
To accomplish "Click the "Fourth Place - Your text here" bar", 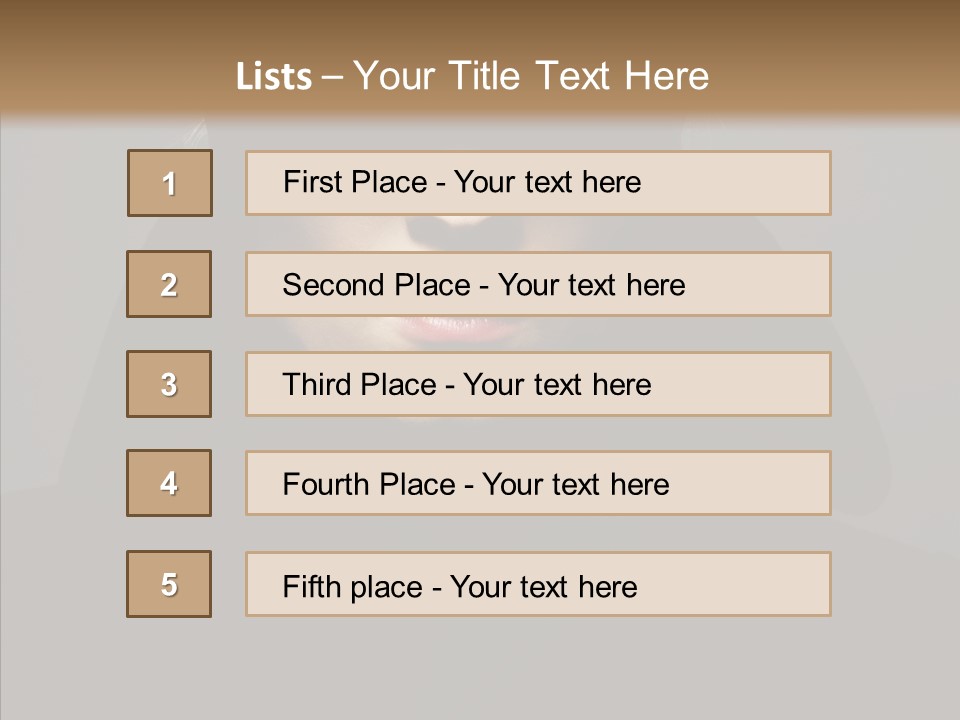I will coord(538,484).
